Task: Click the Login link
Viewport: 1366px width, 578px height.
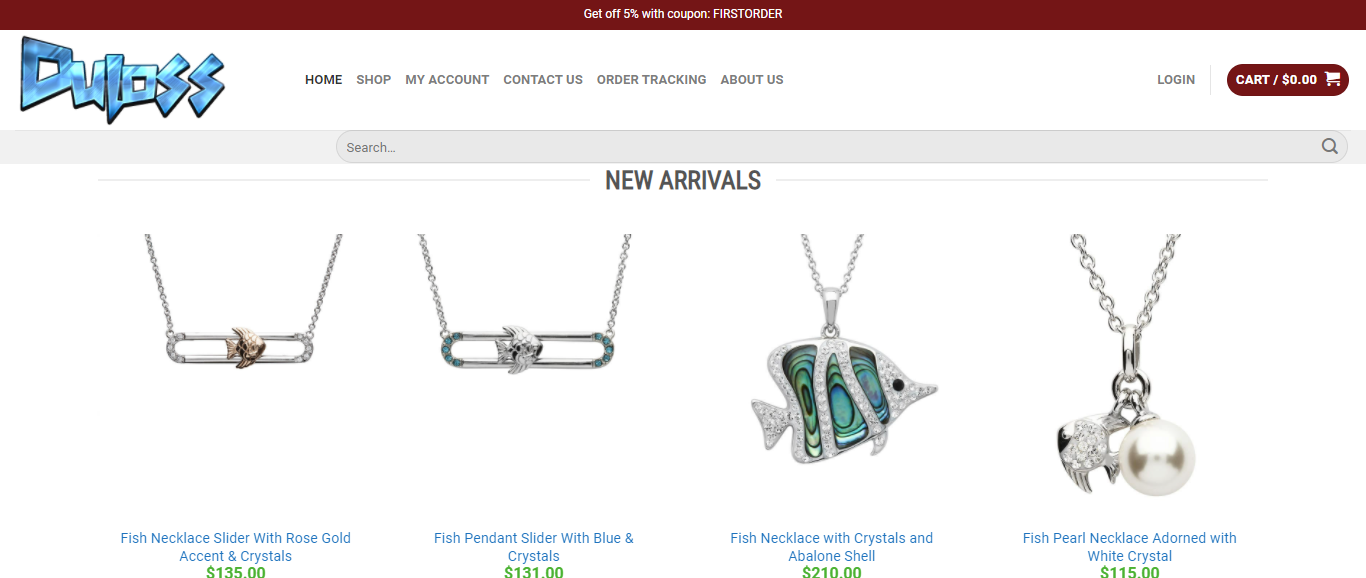Action: click(x=1176, y=80)
